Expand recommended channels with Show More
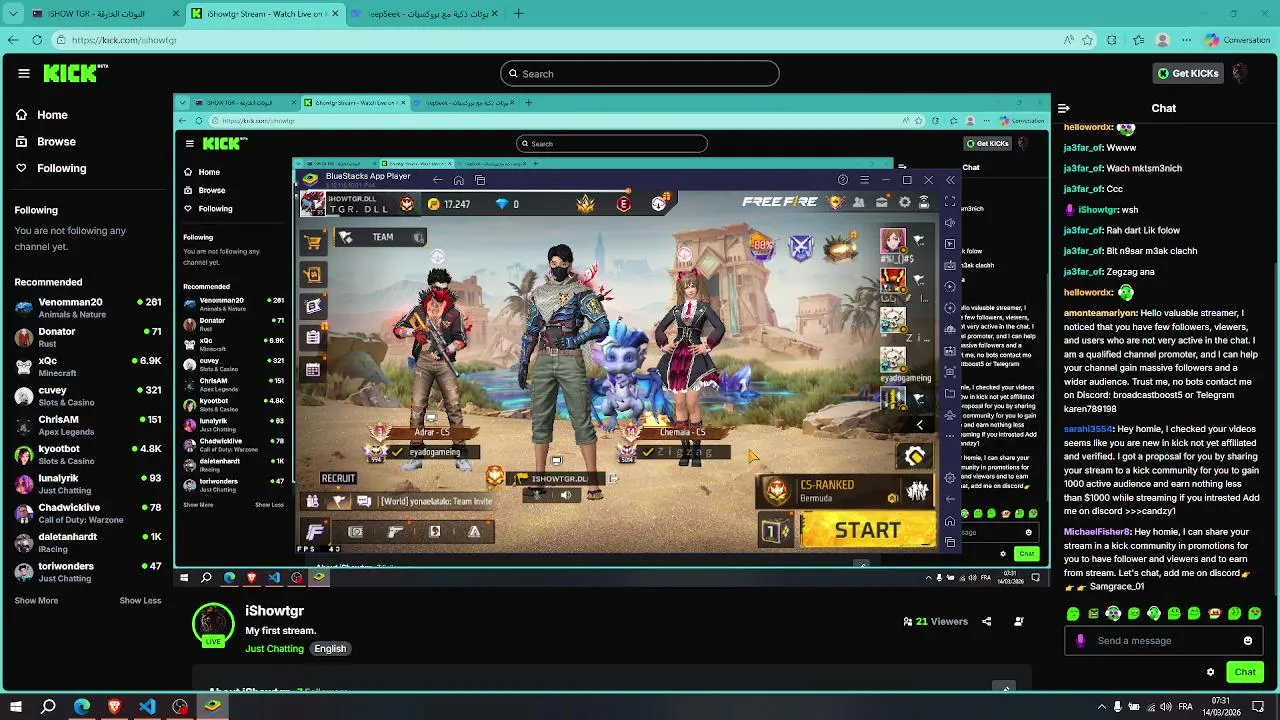 point(36,600)
